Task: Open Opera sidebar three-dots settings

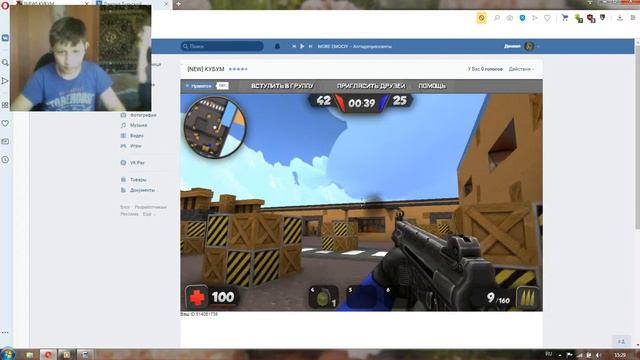Action: [5, 332]
